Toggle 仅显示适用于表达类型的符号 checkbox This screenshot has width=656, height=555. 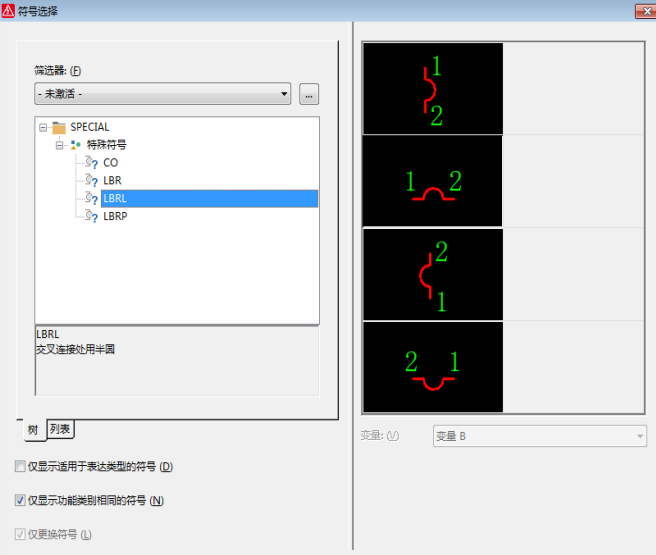(20, 466)
